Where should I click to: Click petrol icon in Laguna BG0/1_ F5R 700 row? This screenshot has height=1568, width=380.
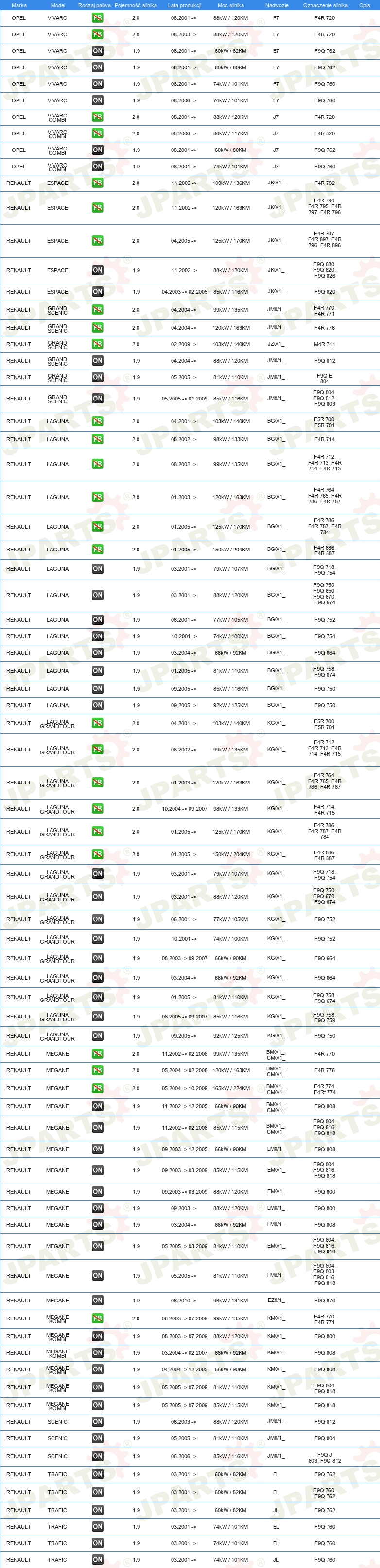tap(98, 421)
